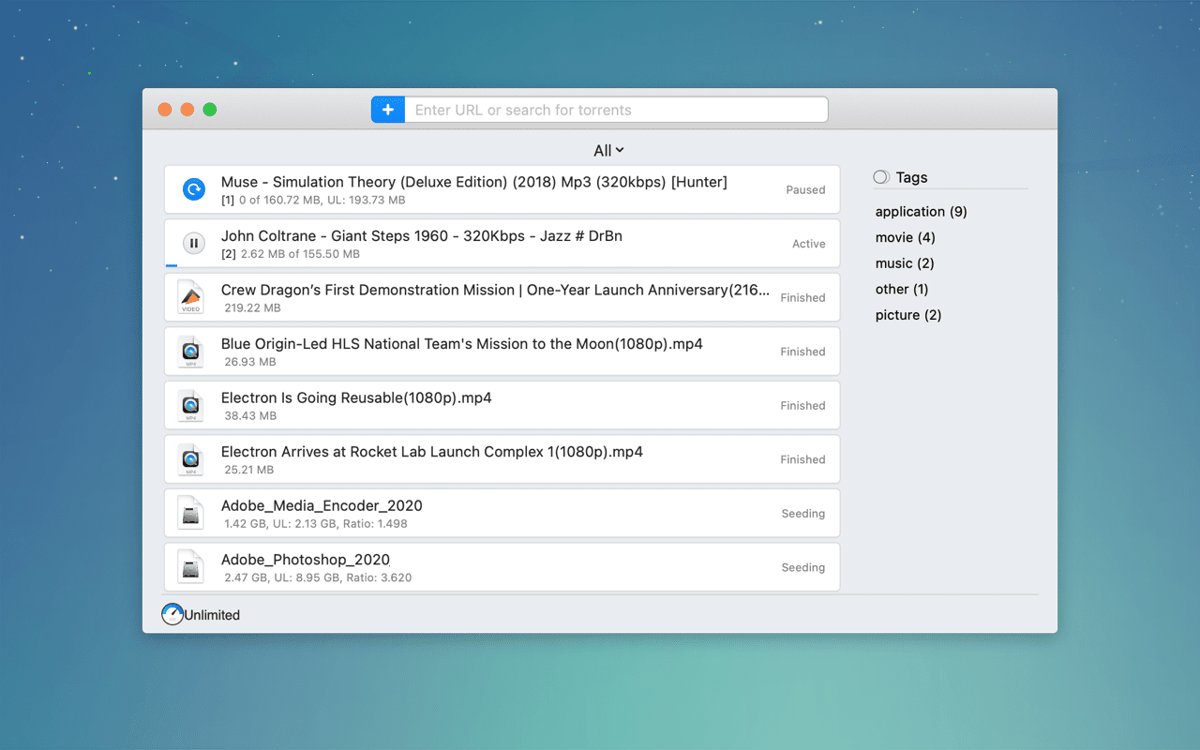Viewport: 1200px width, 750px height.
Task: Resume the paused Muse Simulation Theory torrent
Action: 194,189
